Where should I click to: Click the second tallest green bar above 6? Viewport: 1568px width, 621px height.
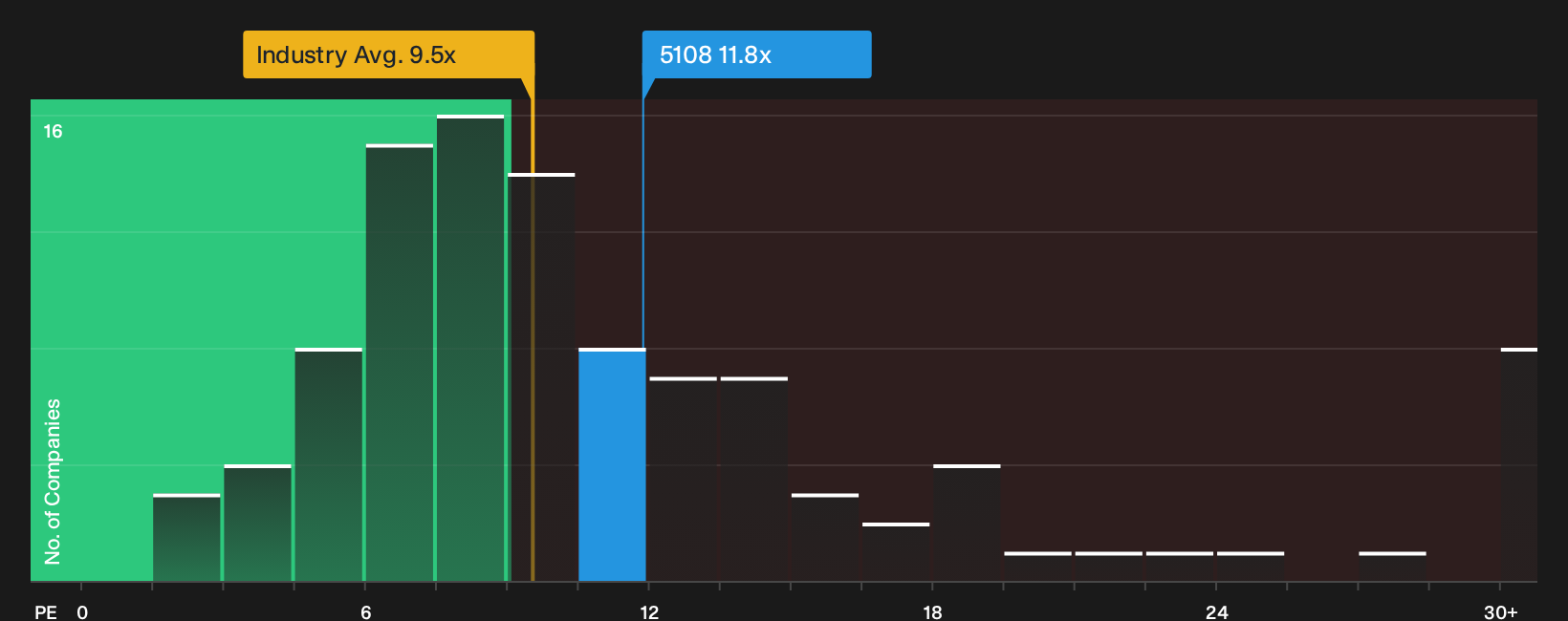[400, 363]
